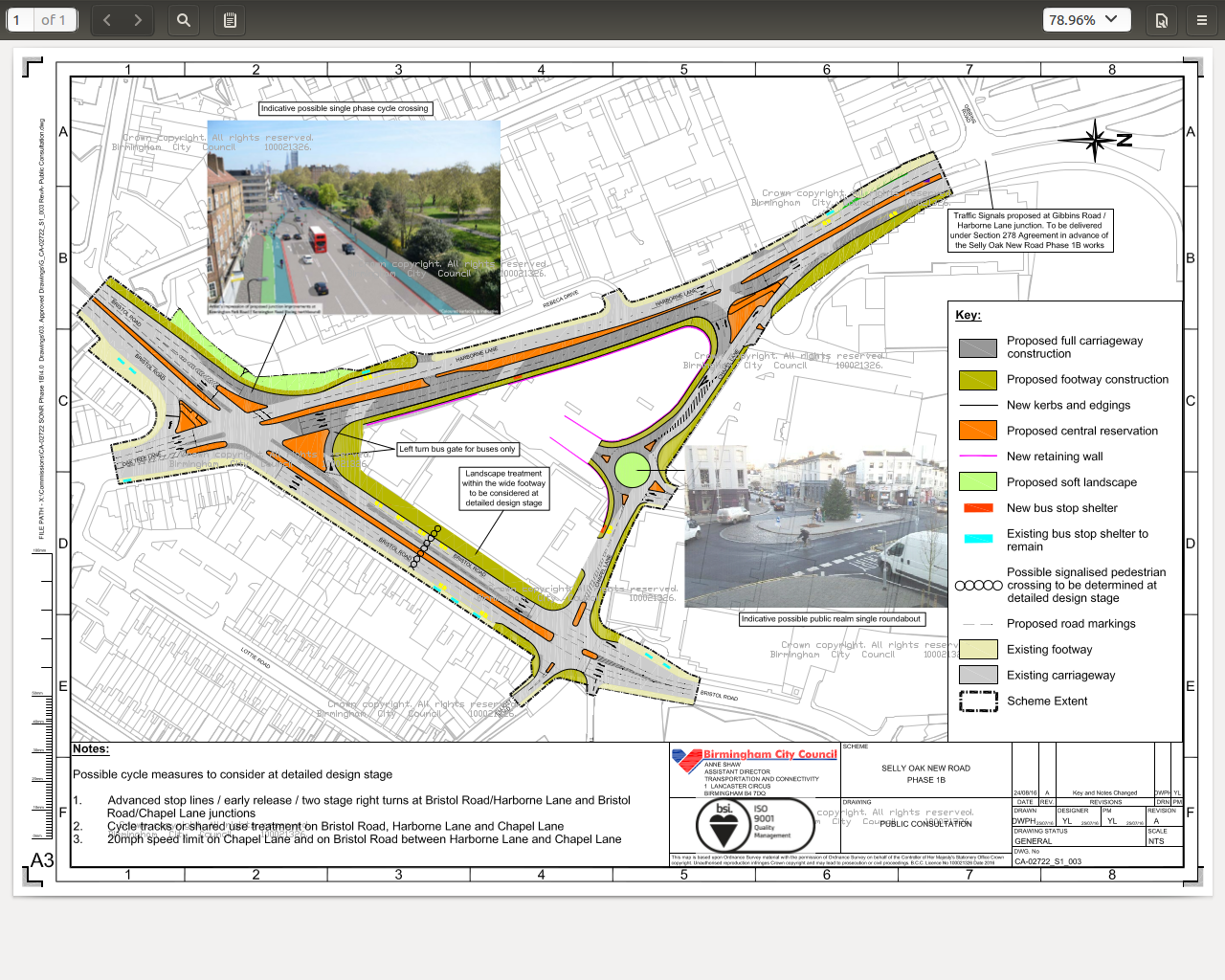Click the green roundabout circle on the plan
The height and width of the screenshot is (980, 1225).
click(632, 470)
